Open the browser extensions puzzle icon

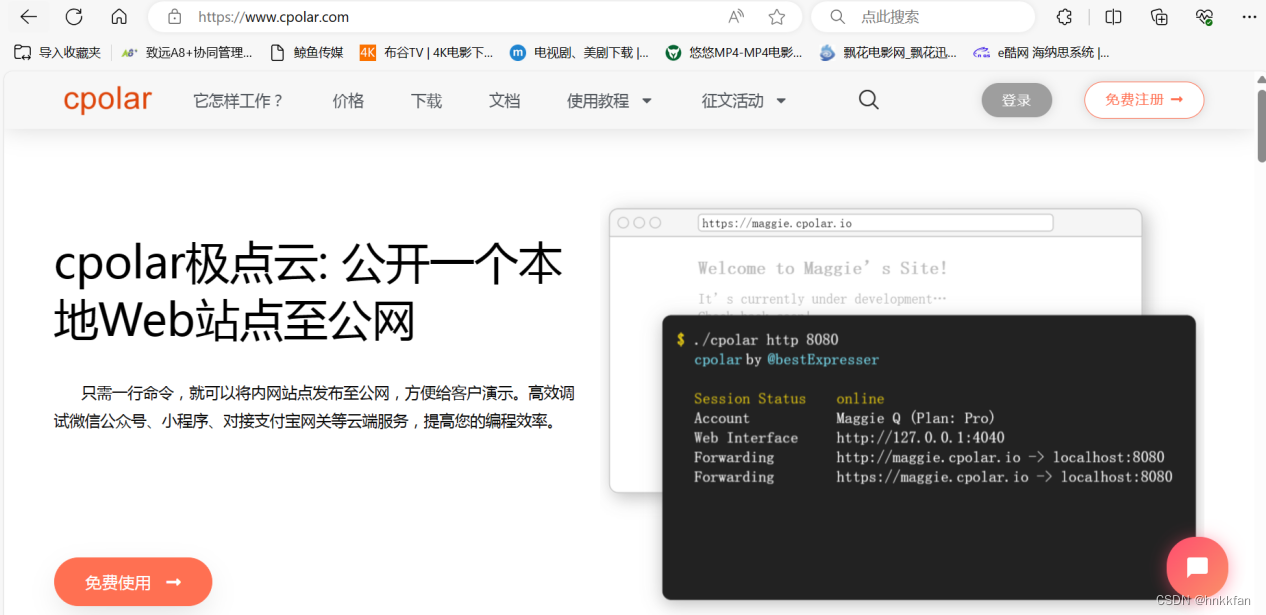coord(1065,17)
